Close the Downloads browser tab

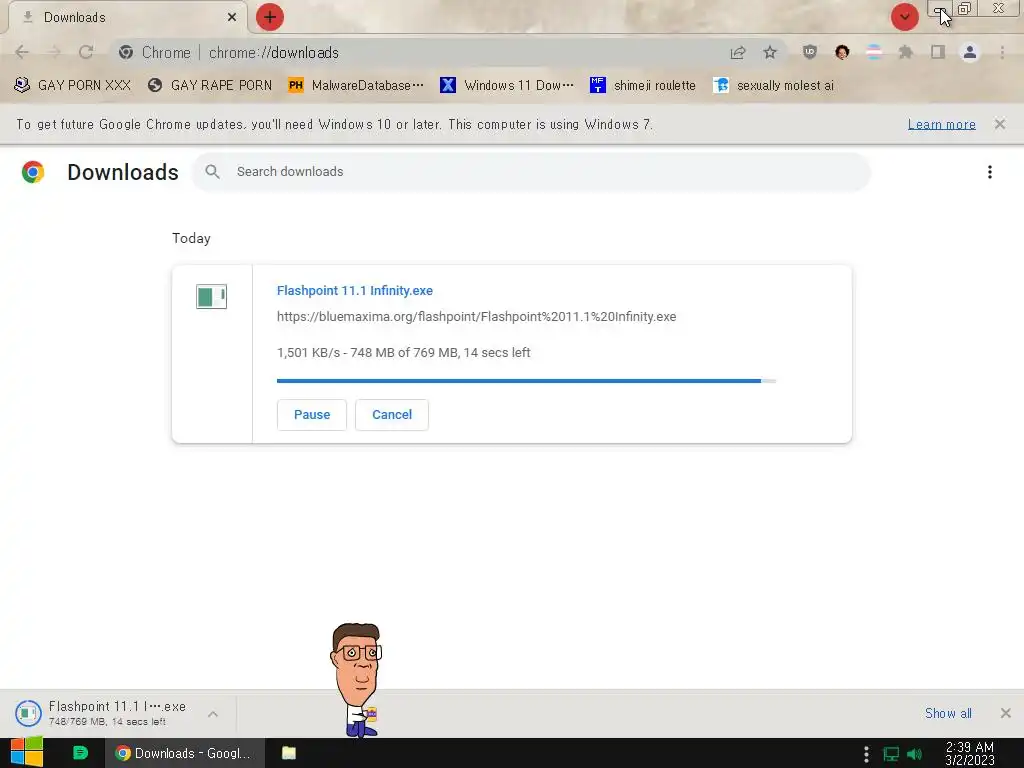pos(232,17)
